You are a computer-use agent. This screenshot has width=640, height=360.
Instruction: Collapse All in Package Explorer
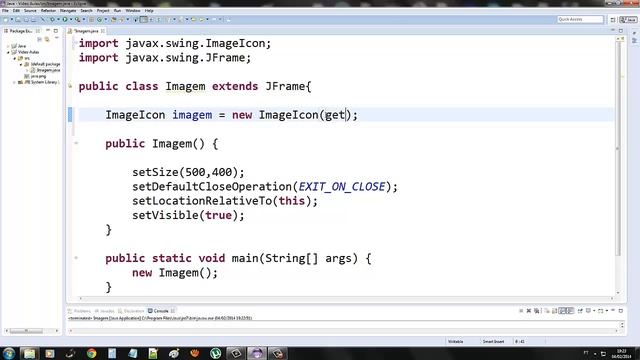(40, 39)
